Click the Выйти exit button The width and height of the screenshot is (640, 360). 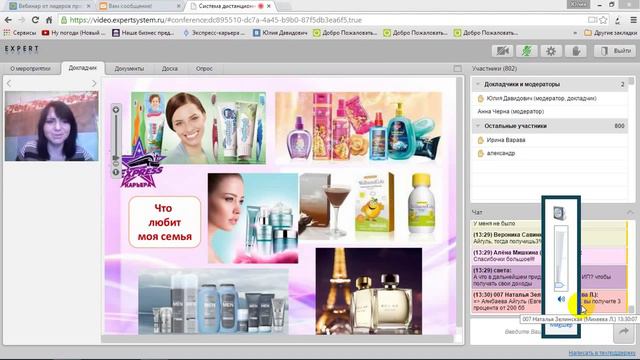click(614, 51)
